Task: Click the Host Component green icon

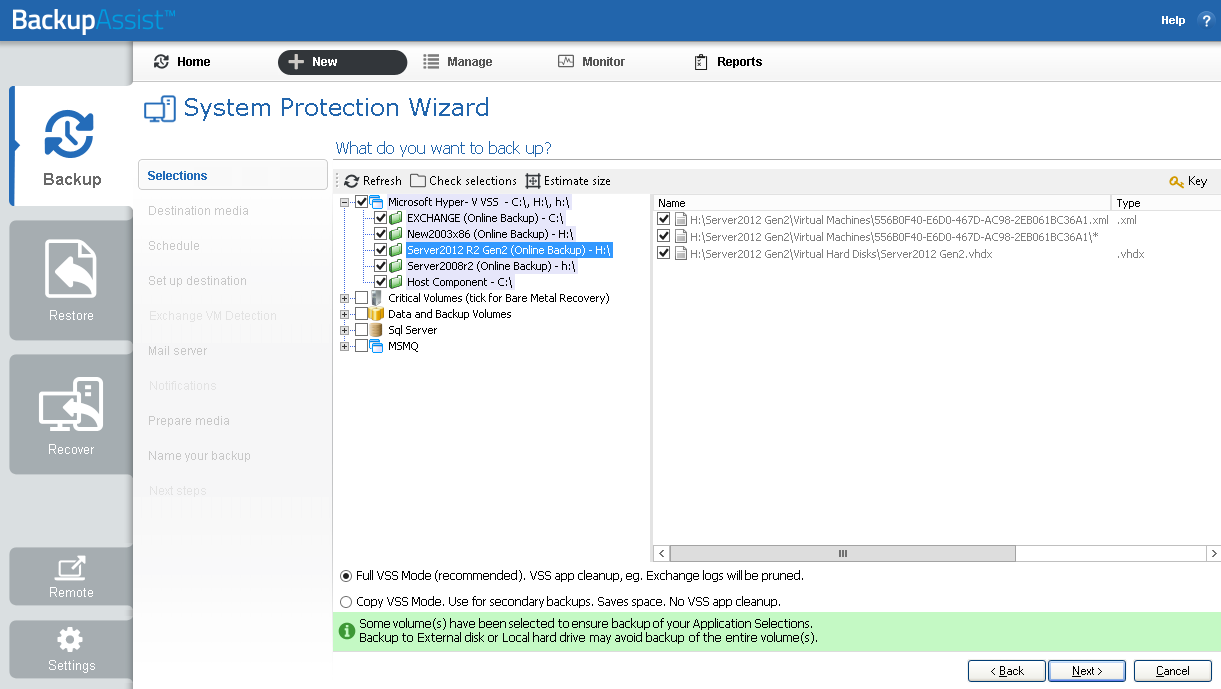Action: click(x=396, y=282)
